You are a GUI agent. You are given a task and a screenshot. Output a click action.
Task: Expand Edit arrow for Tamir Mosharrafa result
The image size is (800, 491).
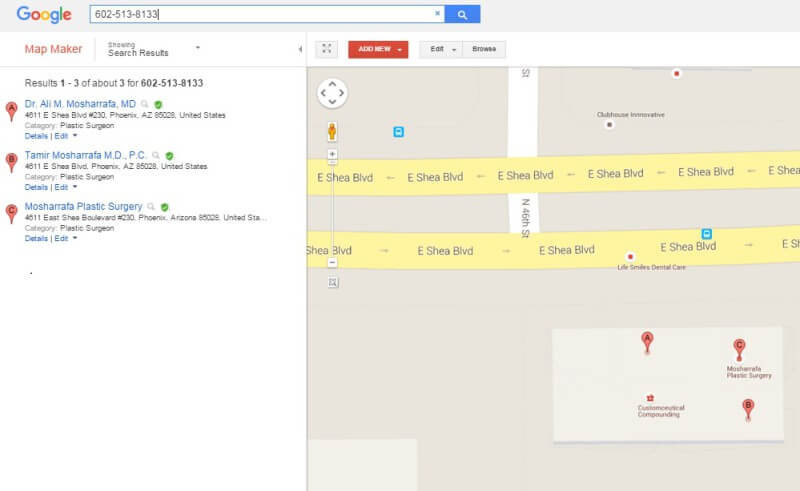[75, 187]
